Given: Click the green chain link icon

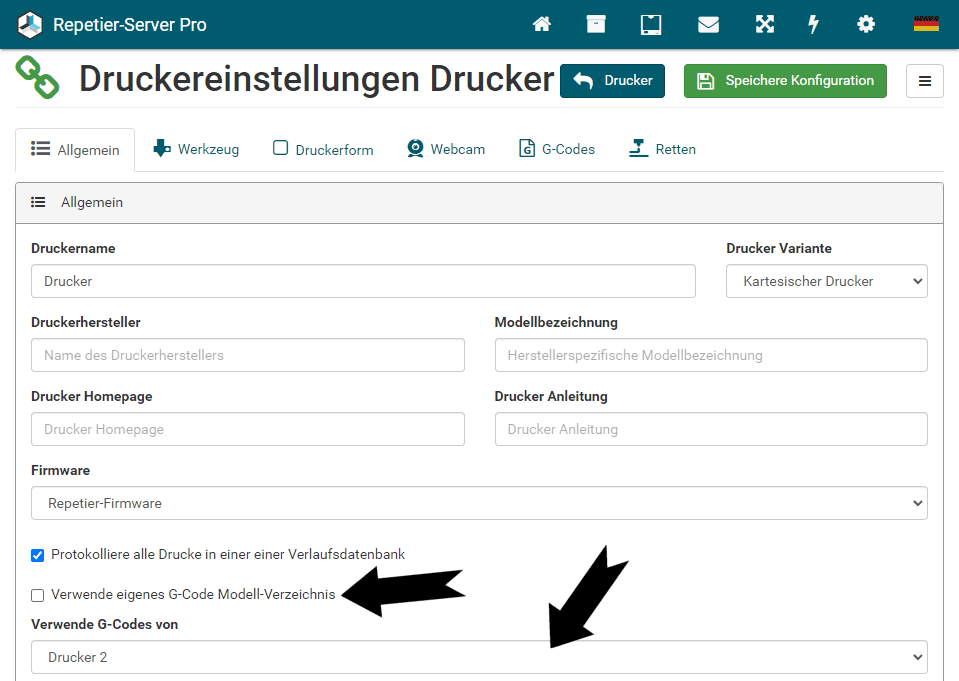Looking at the screenshot, I should 37,77.
